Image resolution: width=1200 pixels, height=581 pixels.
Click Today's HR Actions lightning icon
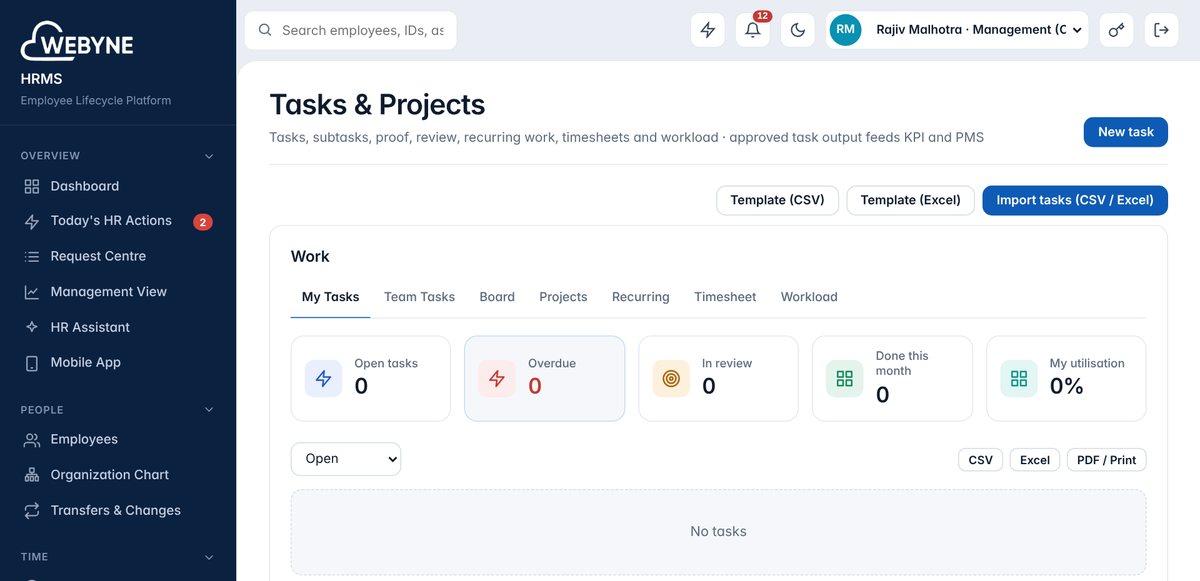(x=32, y=222)
